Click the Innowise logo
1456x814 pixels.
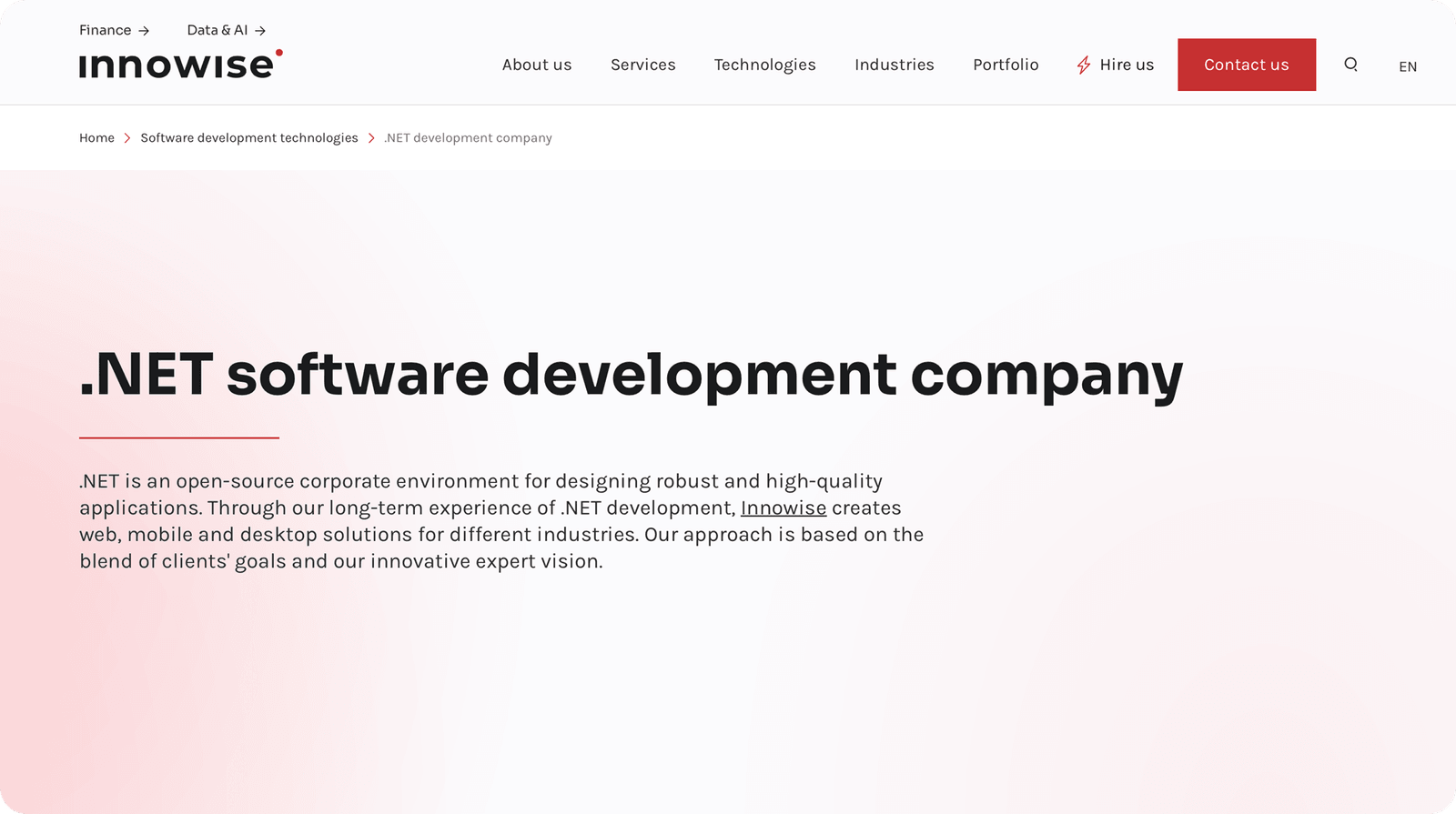pos(180,65)
